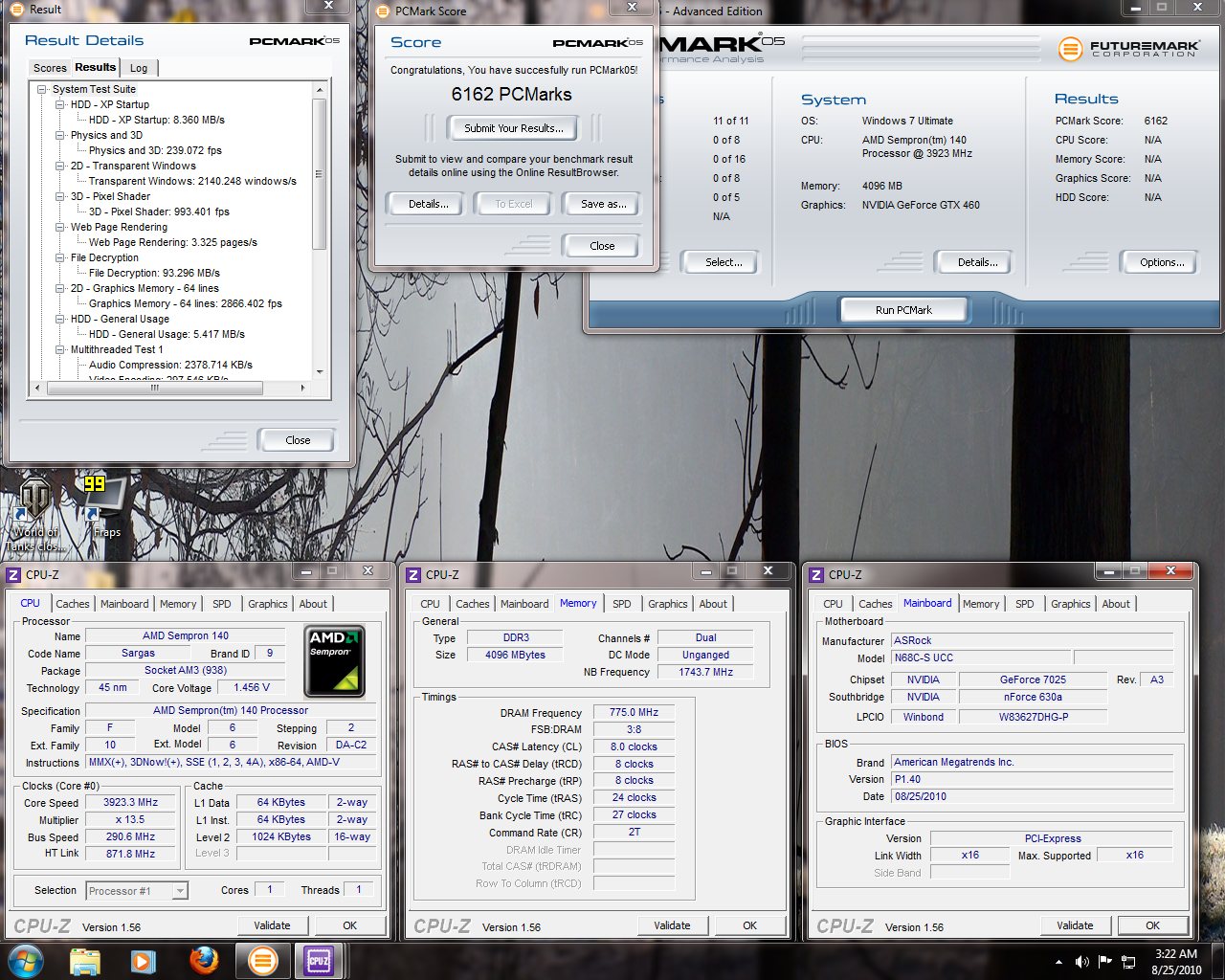Open Graphics tab in the Mainboard CPU-Z window
1225x980 pixels.
pyautogui.click(x=1071, y=604)
